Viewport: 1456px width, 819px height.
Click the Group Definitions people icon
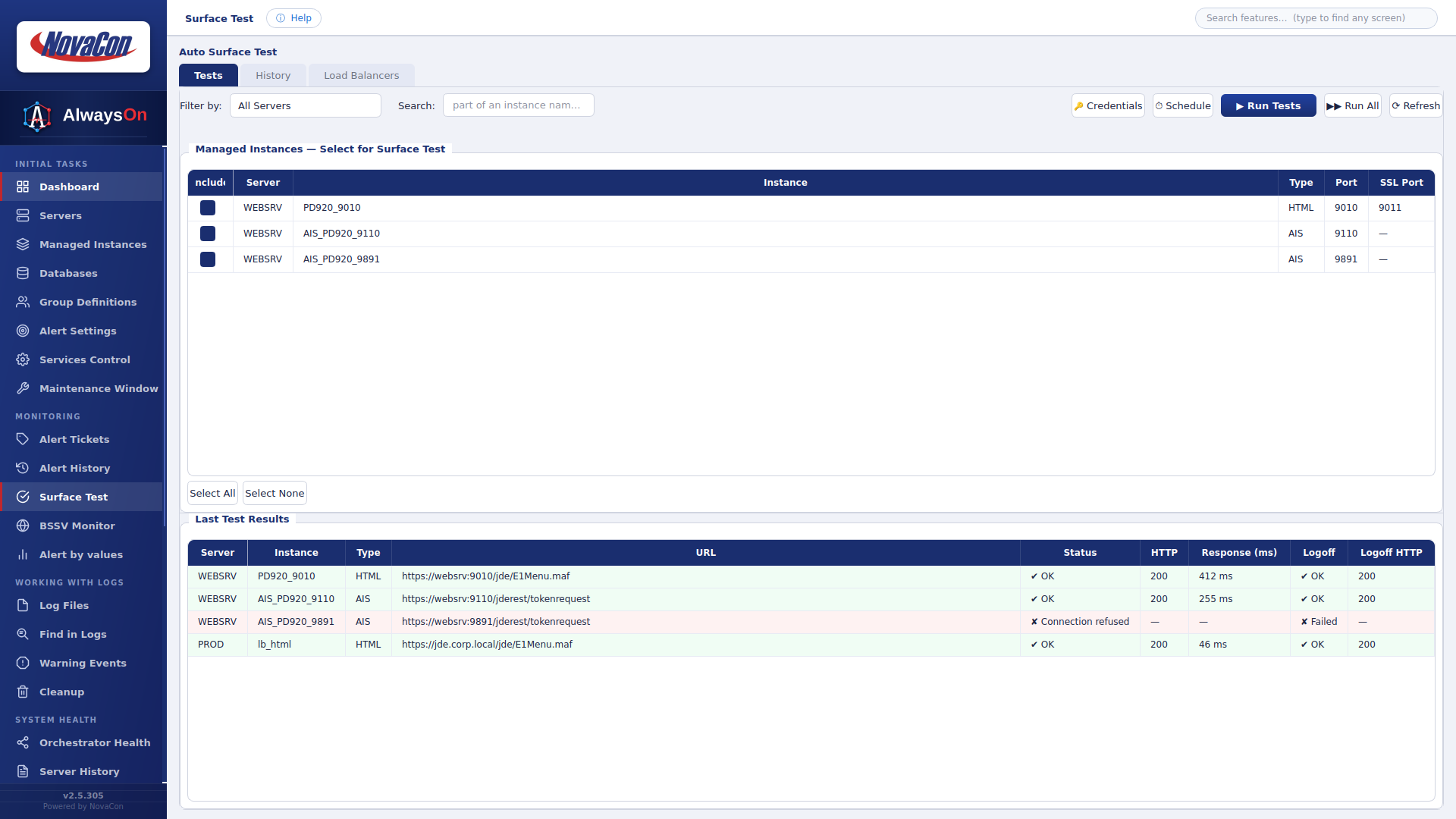coord(23,302)
